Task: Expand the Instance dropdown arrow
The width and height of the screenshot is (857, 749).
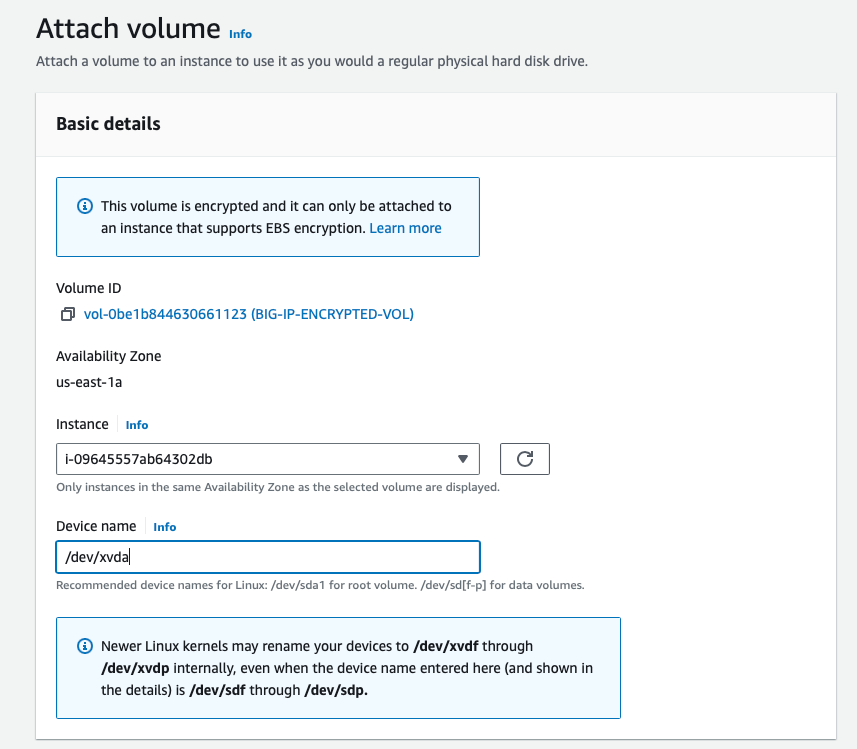Action: 462,459
